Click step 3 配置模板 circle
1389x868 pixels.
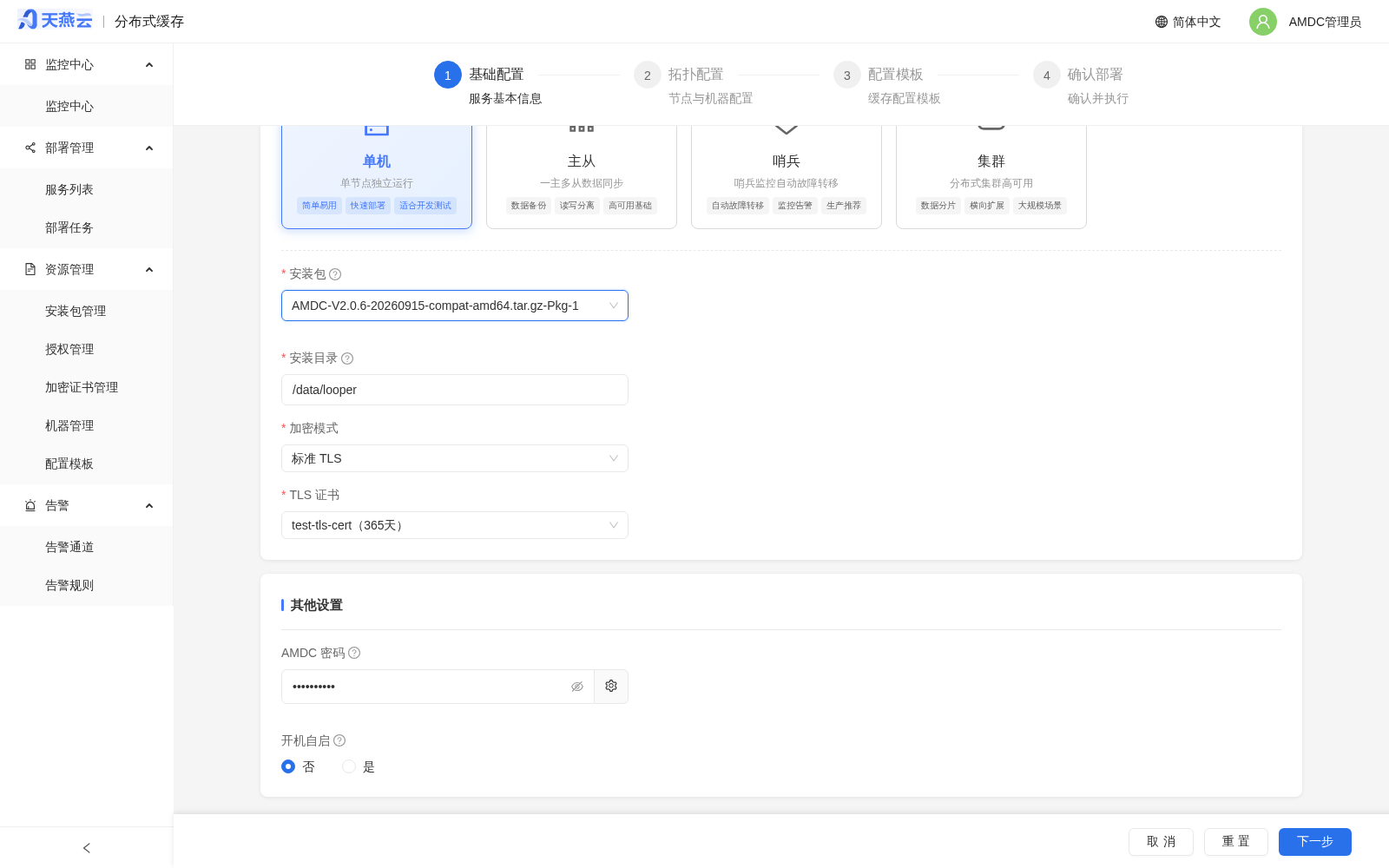pos(847,76)
